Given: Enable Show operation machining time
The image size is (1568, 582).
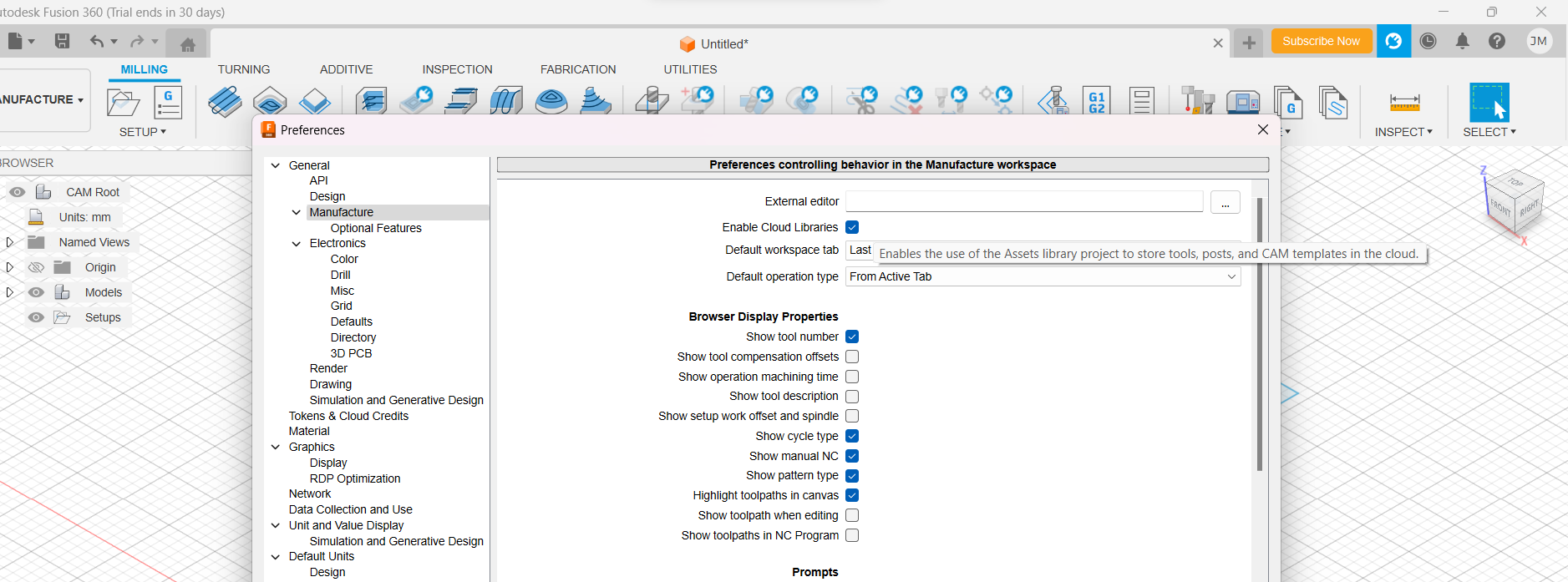Looking at the screenshot, I should 852,377.
